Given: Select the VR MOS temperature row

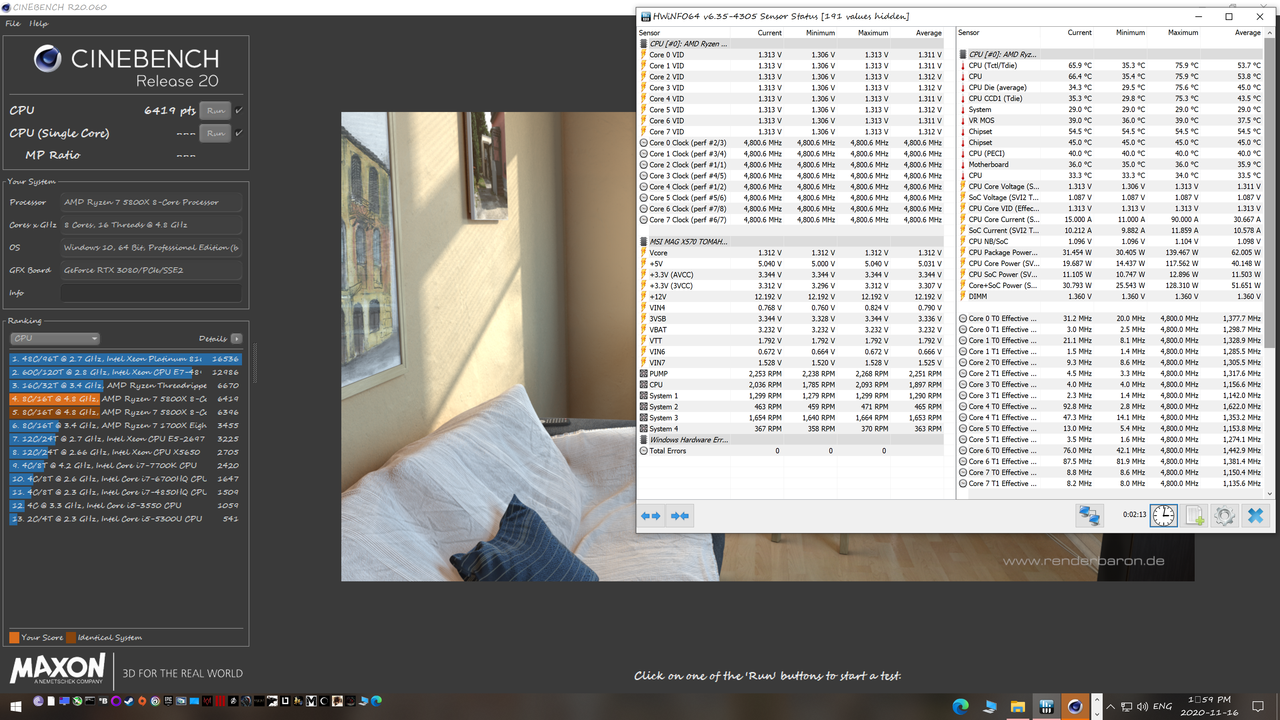Looking at the screenshot, I should pos(1111,121).
